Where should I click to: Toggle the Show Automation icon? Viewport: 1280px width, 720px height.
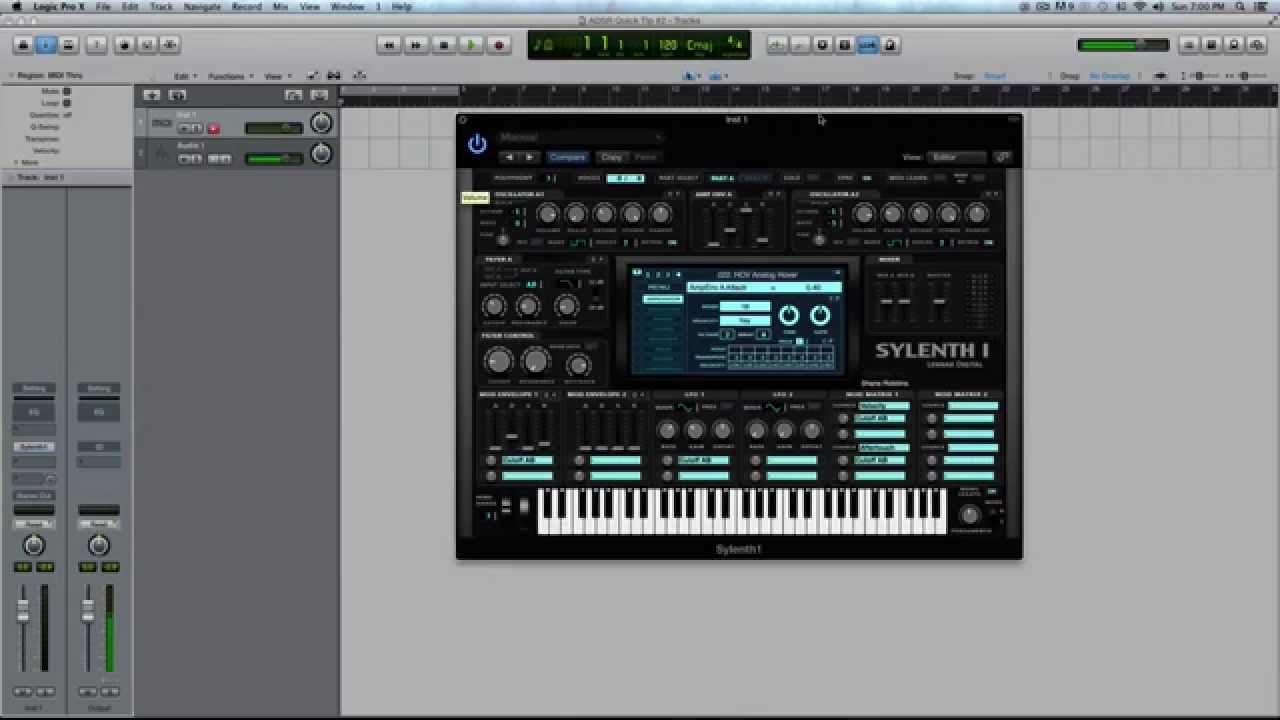pyautogui.click(x=312, y=76)
